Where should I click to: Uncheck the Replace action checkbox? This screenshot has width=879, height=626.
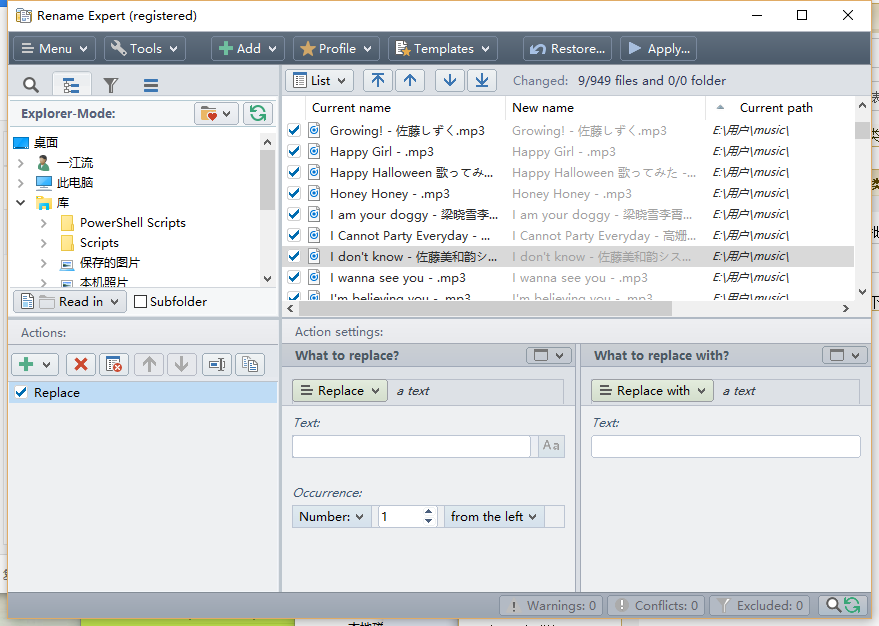pos(21,393)
